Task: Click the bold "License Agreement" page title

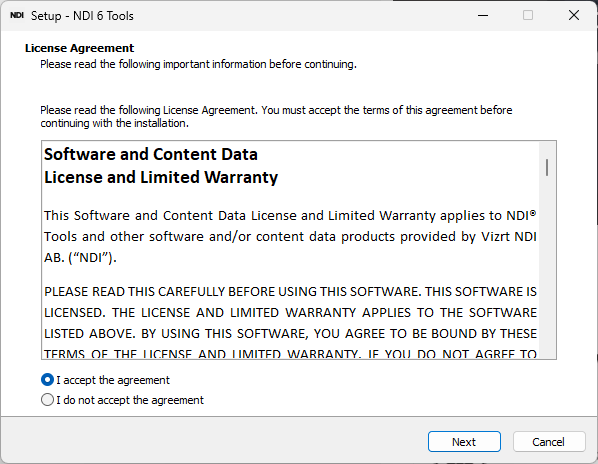Action: 79,48
